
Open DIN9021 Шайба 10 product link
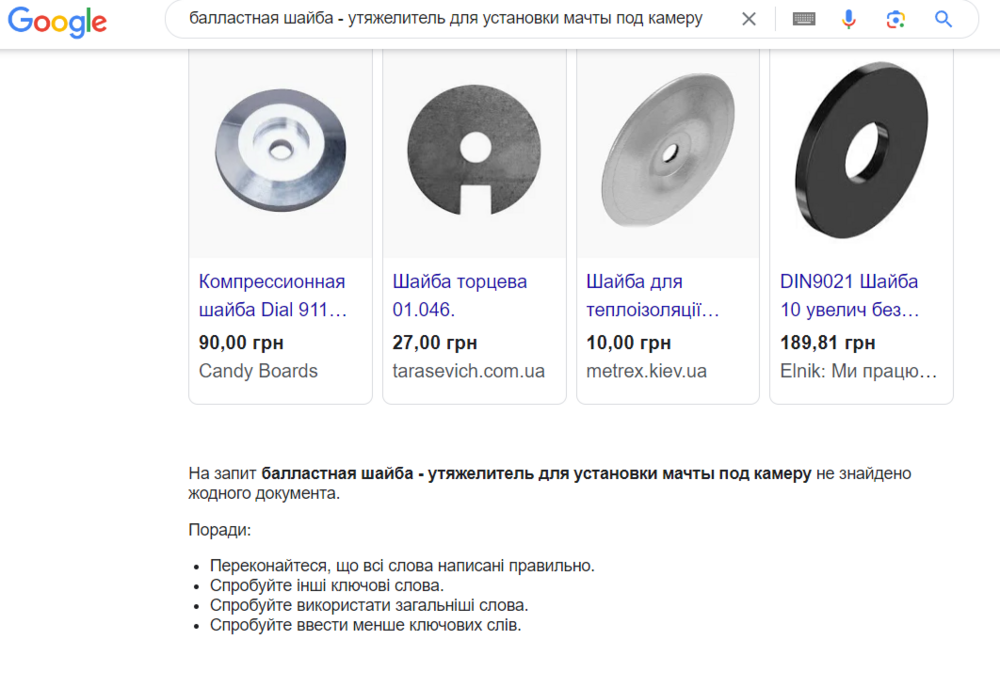point(849,295)
